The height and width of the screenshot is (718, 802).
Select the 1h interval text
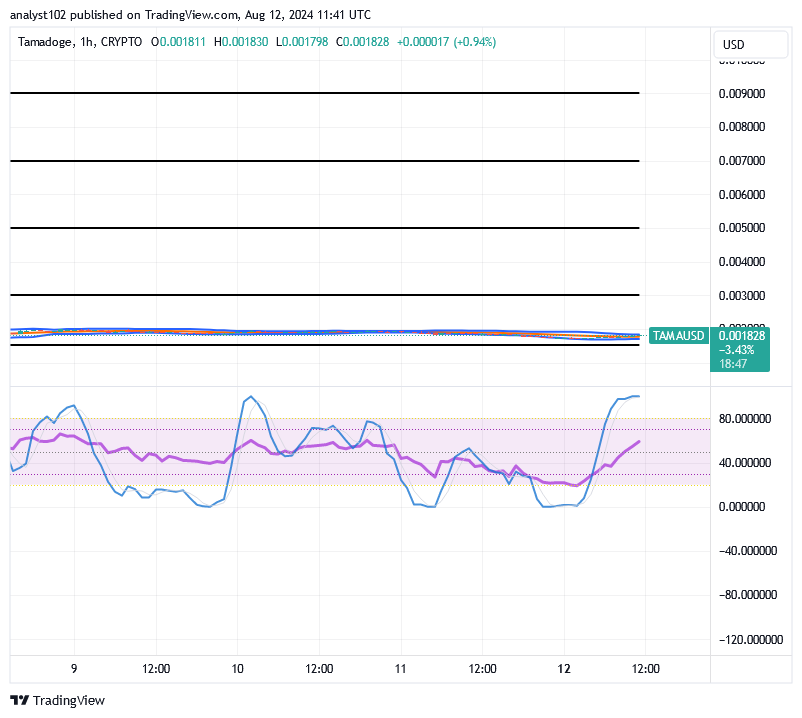point(86,42)
